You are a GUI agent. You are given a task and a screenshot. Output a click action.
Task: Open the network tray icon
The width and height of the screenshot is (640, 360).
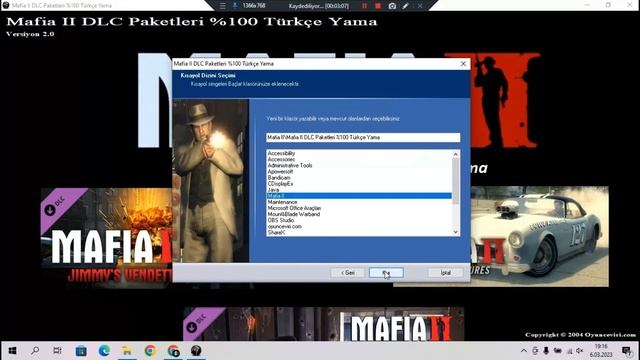569,351
